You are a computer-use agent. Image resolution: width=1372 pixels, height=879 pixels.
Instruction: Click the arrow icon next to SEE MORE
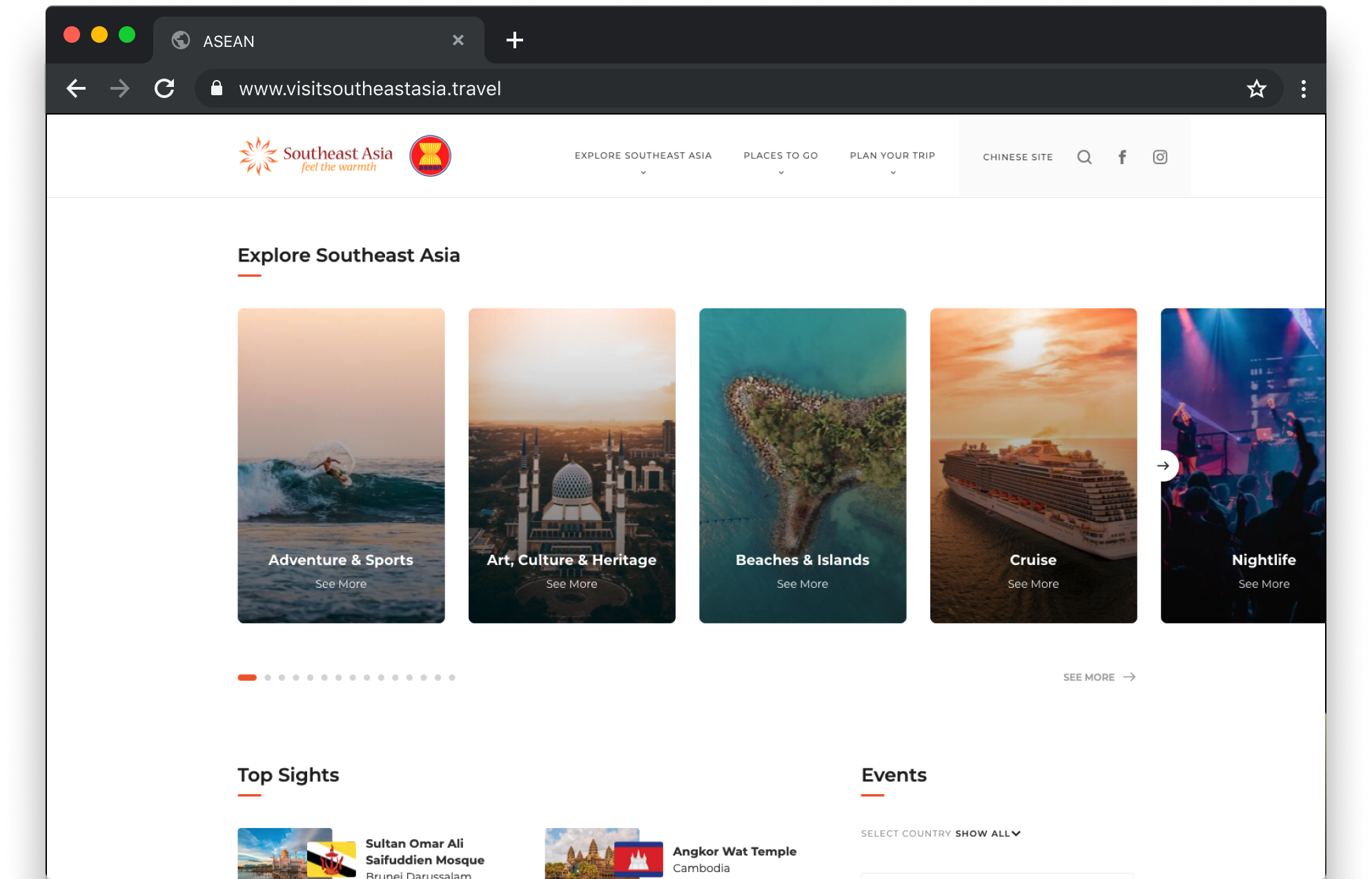(x=1129, y=677)
